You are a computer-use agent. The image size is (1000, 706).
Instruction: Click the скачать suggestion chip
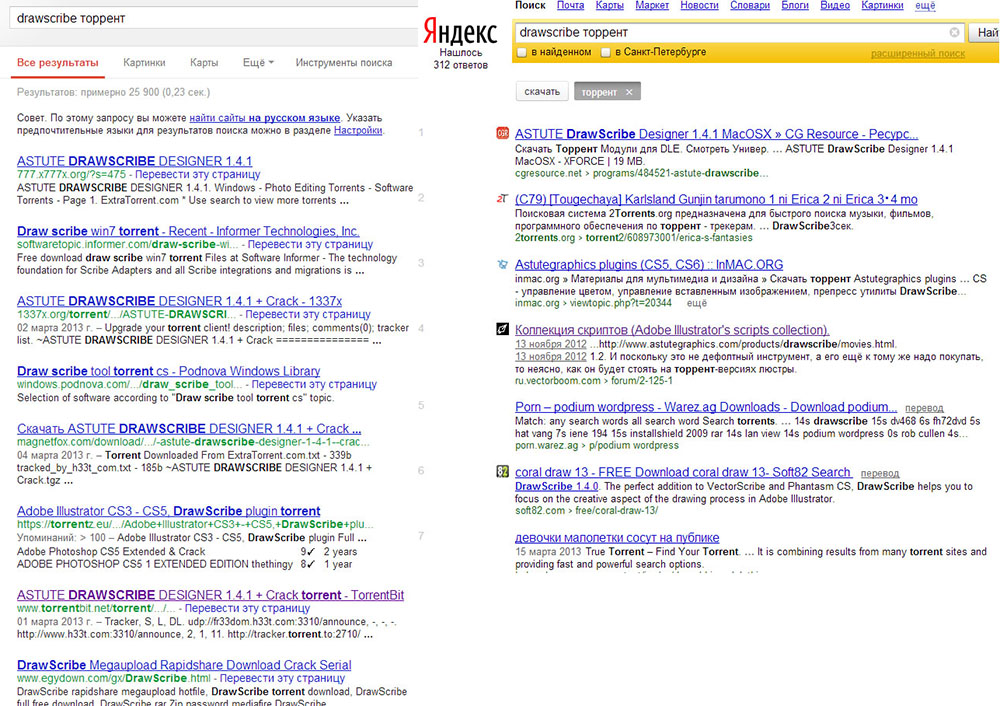point(541,92)
